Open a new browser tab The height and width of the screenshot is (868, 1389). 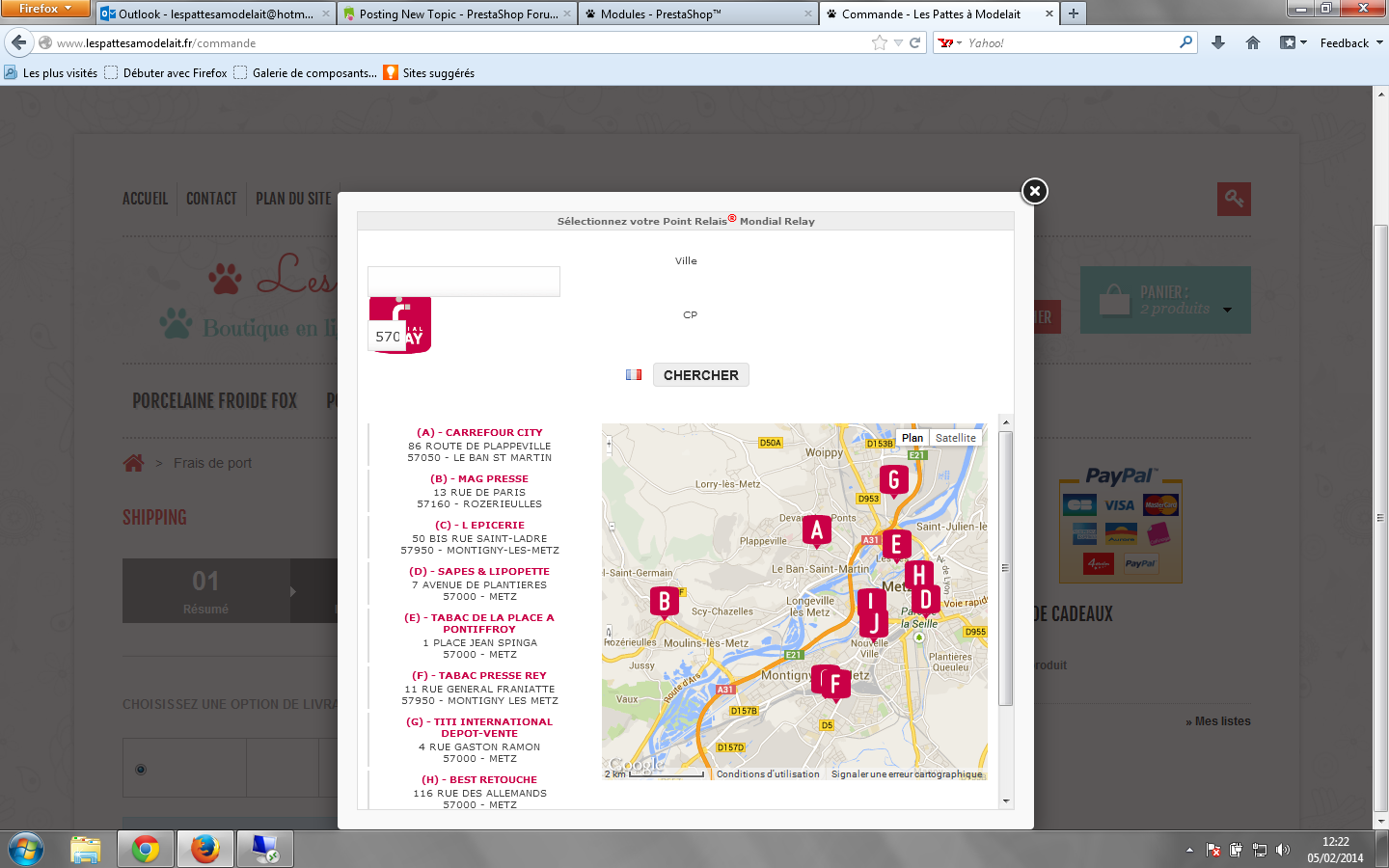pos(1073,14)
